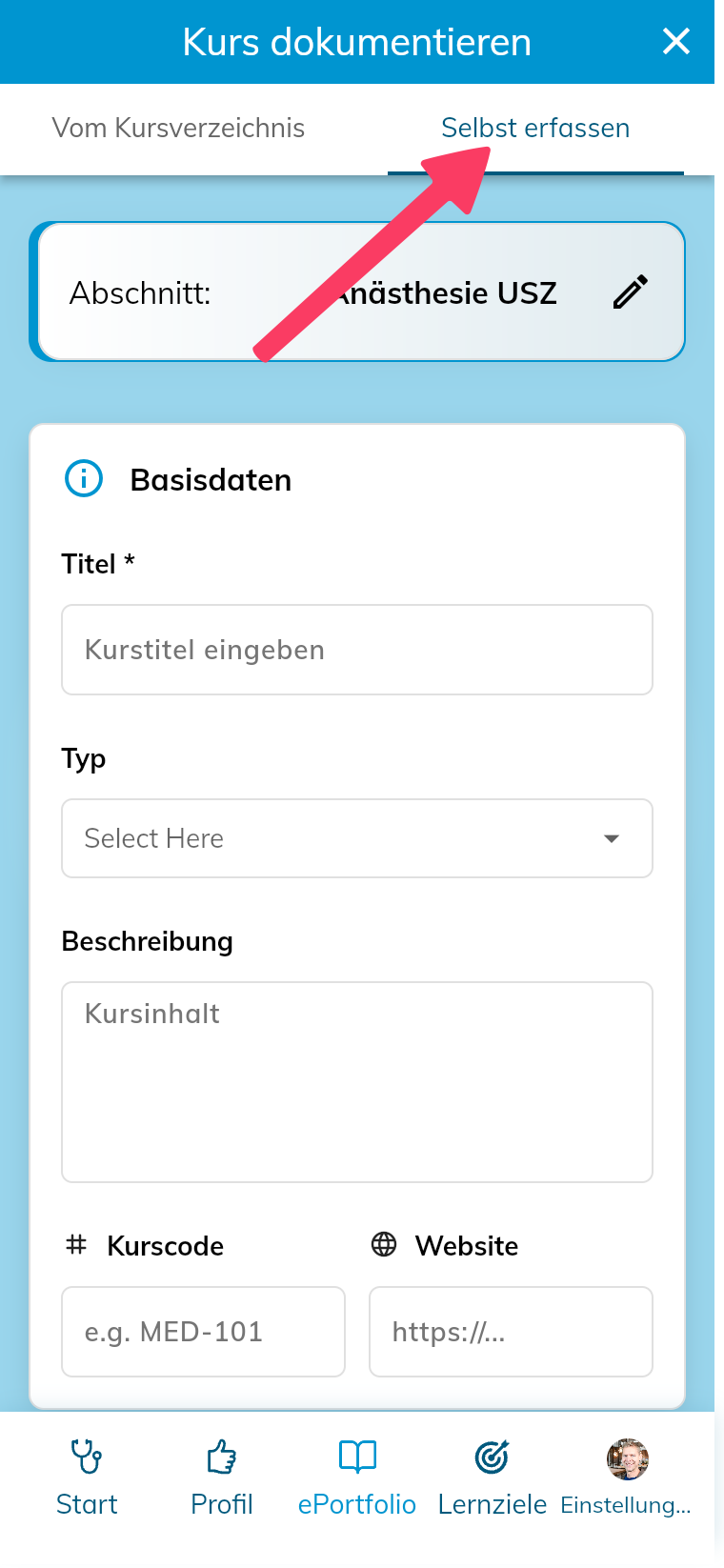Open Einstellungen via profile avatar

[628, 1458]
